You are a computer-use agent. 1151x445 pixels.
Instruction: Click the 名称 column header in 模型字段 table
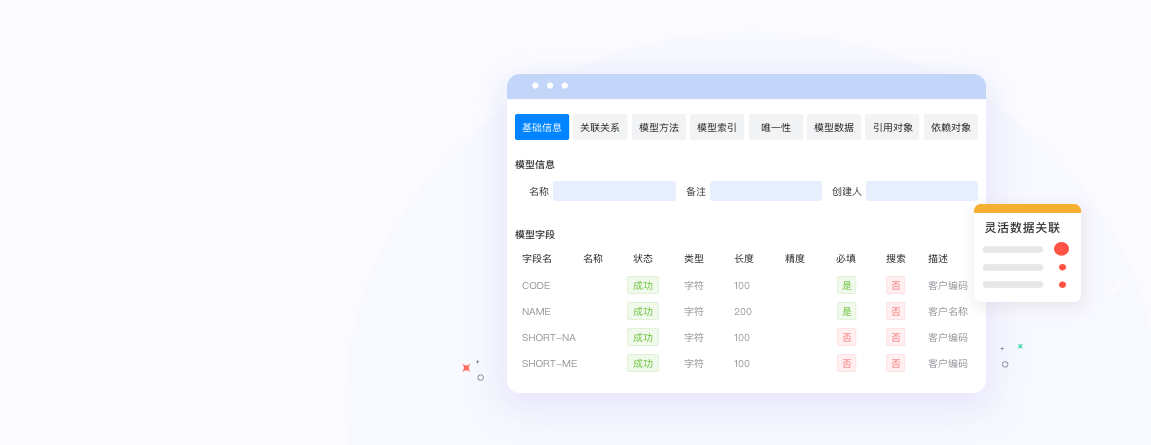click(593, 258)
